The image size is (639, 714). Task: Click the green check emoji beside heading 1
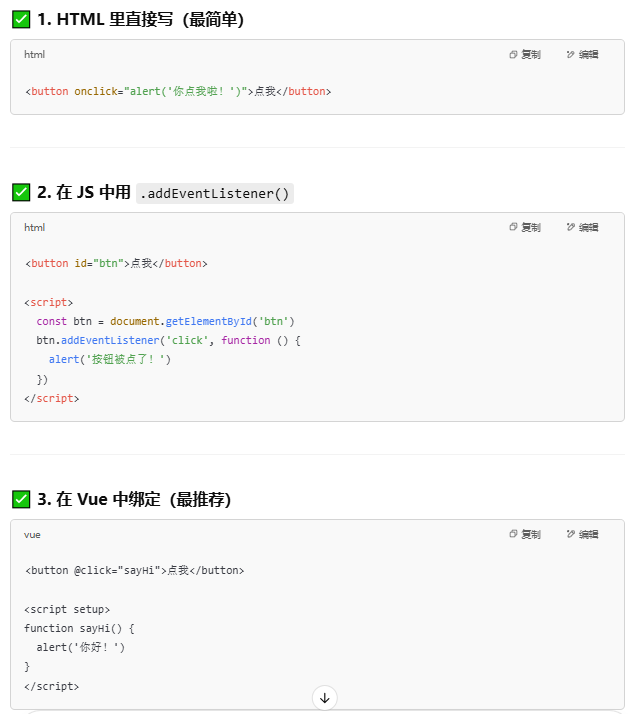tap(21, 20)
